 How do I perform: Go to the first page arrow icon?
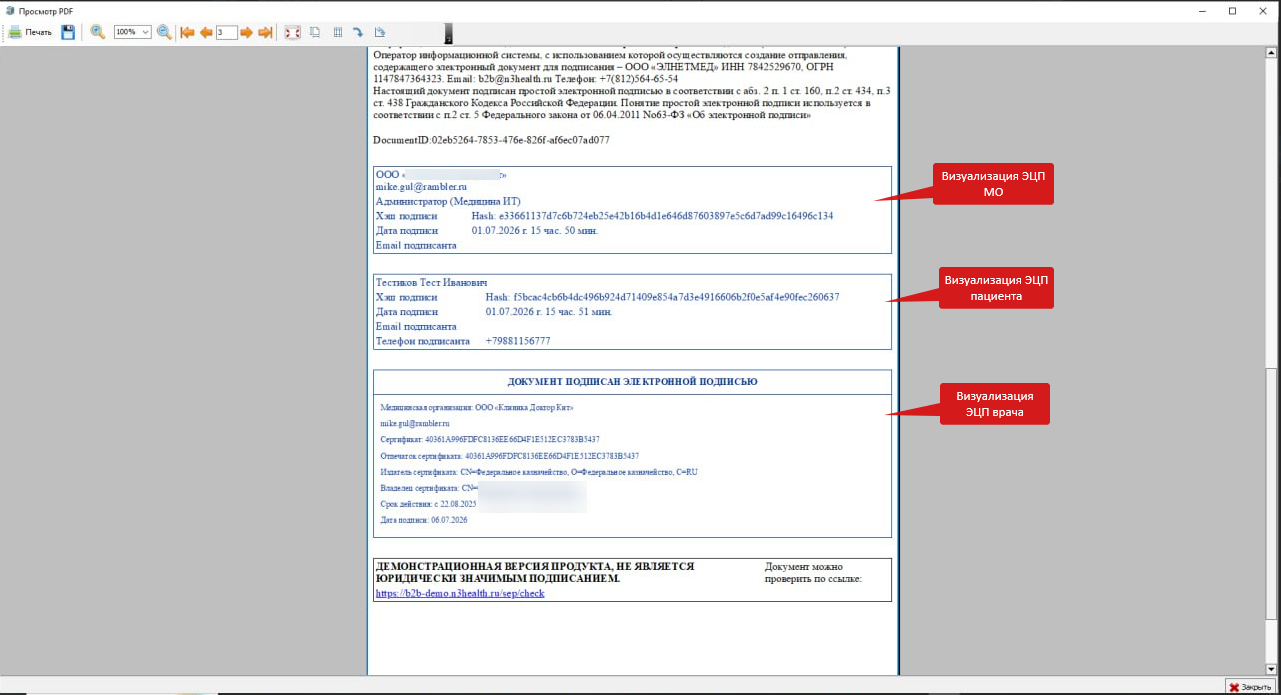(187, 32)
